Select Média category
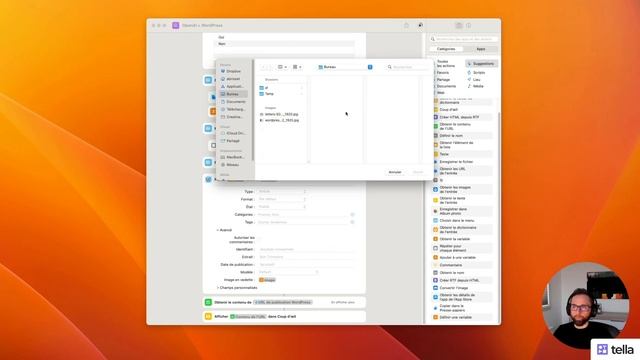The image size is (640, 360). 478,86
